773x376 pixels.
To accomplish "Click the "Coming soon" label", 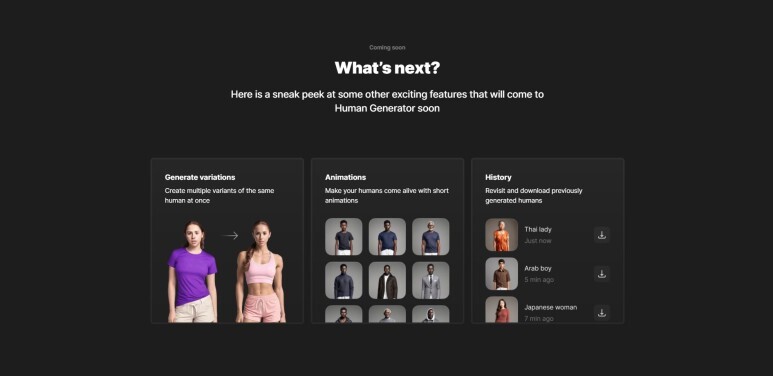I will (387, 48).
